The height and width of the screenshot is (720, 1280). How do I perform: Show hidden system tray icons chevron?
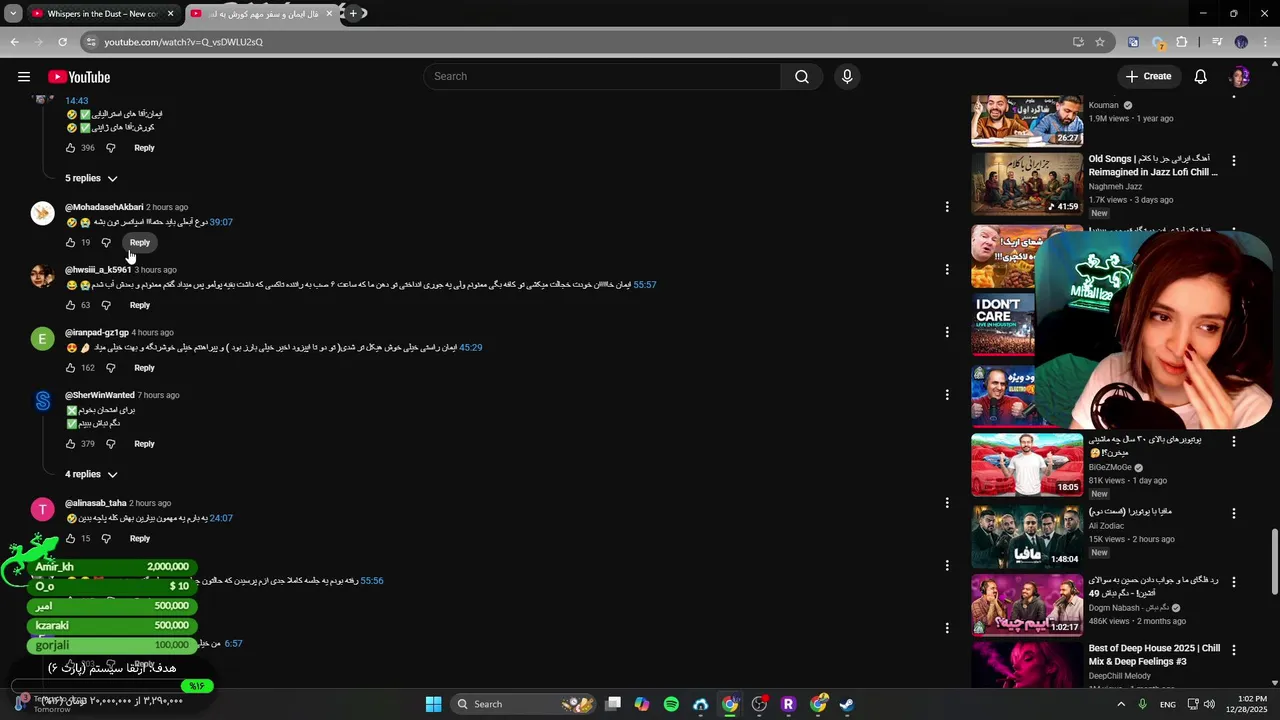coord(1120,704)
